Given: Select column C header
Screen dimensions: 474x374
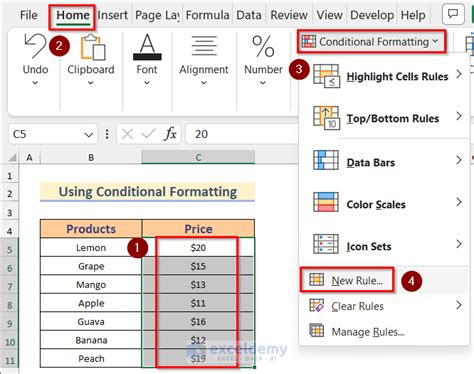Looking at the screenshot, I should pyautogui.click(x=198, y=157).
